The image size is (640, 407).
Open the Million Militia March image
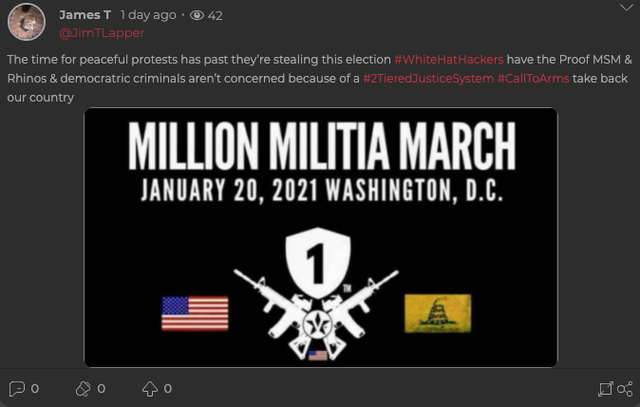[320, 236]
